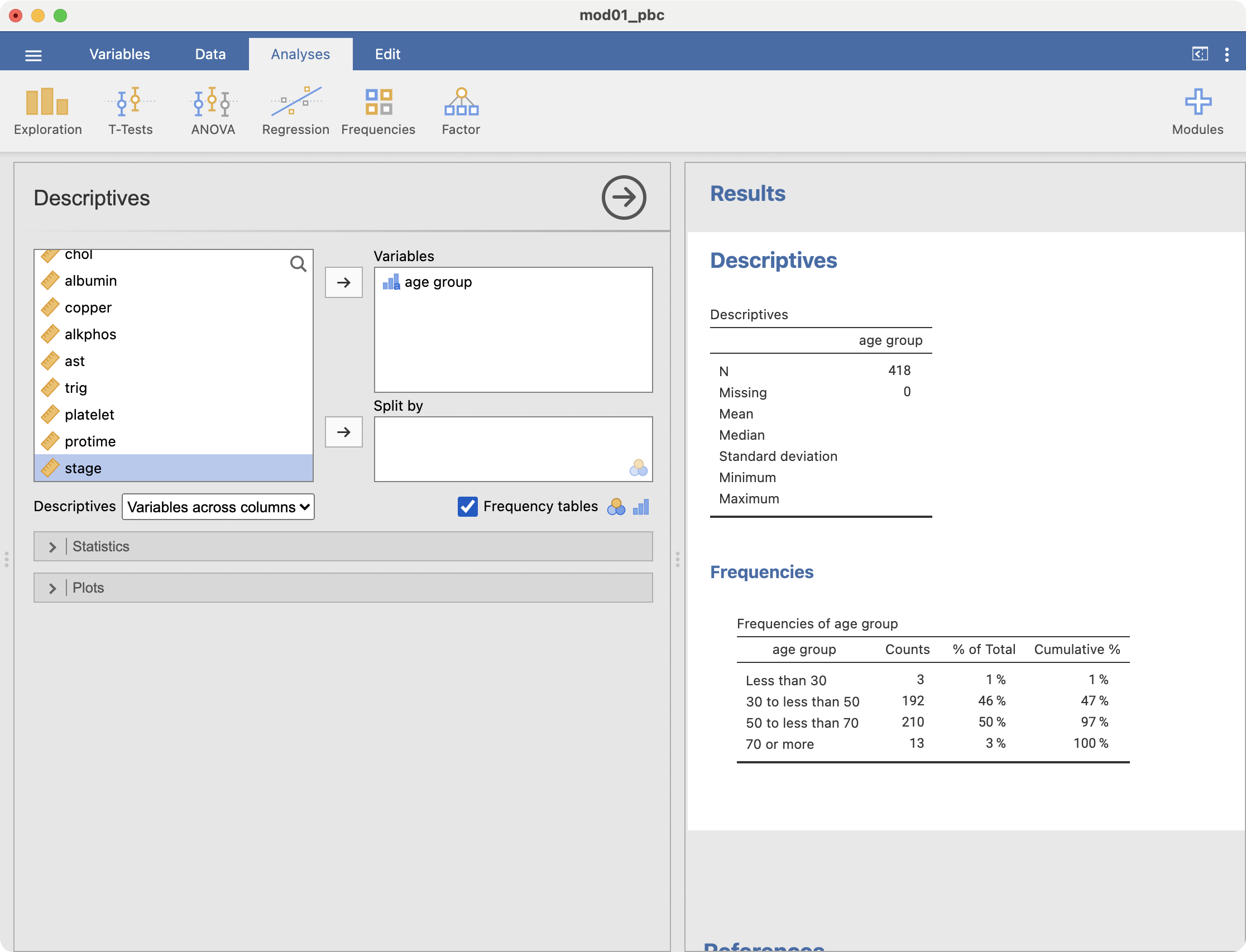Move selected variable into Variables box
This screenshot has width=1246, height=952.
point(343,283)
